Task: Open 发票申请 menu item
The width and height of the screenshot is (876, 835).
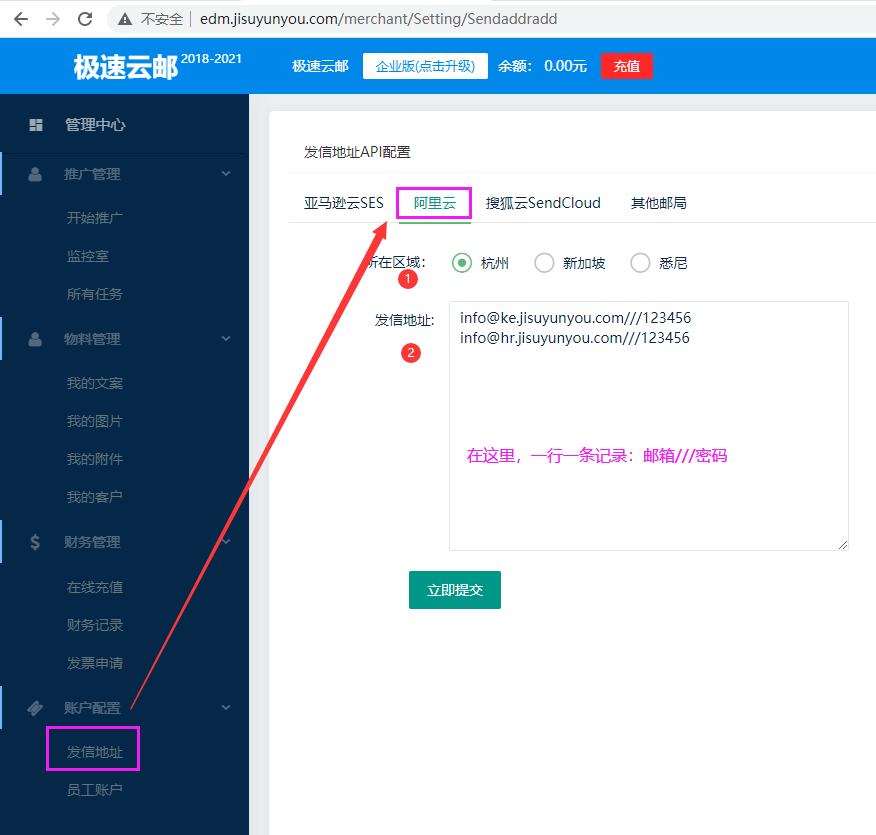Action: pyautogui.click(x=95, y=663)
